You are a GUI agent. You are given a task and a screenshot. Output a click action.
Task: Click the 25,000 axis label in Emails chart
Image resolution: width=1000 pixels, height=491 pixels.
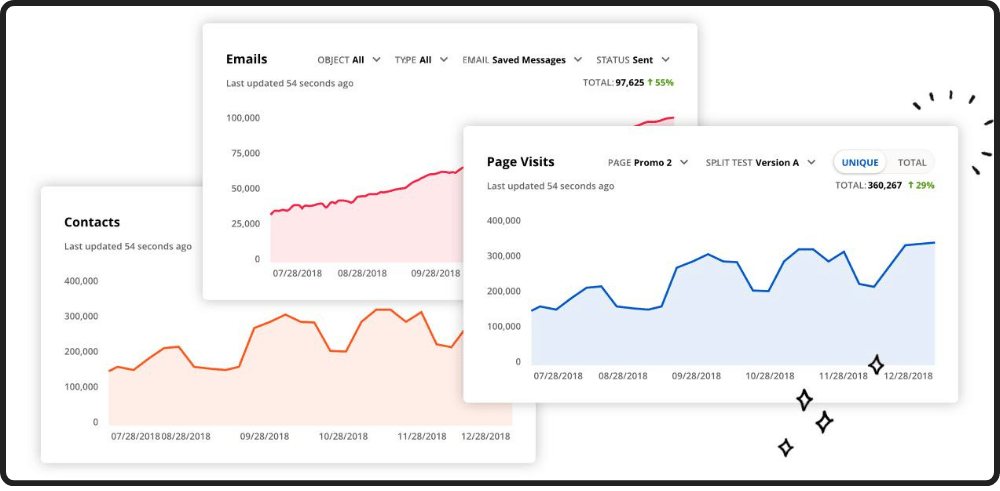(x=245, y=224)
